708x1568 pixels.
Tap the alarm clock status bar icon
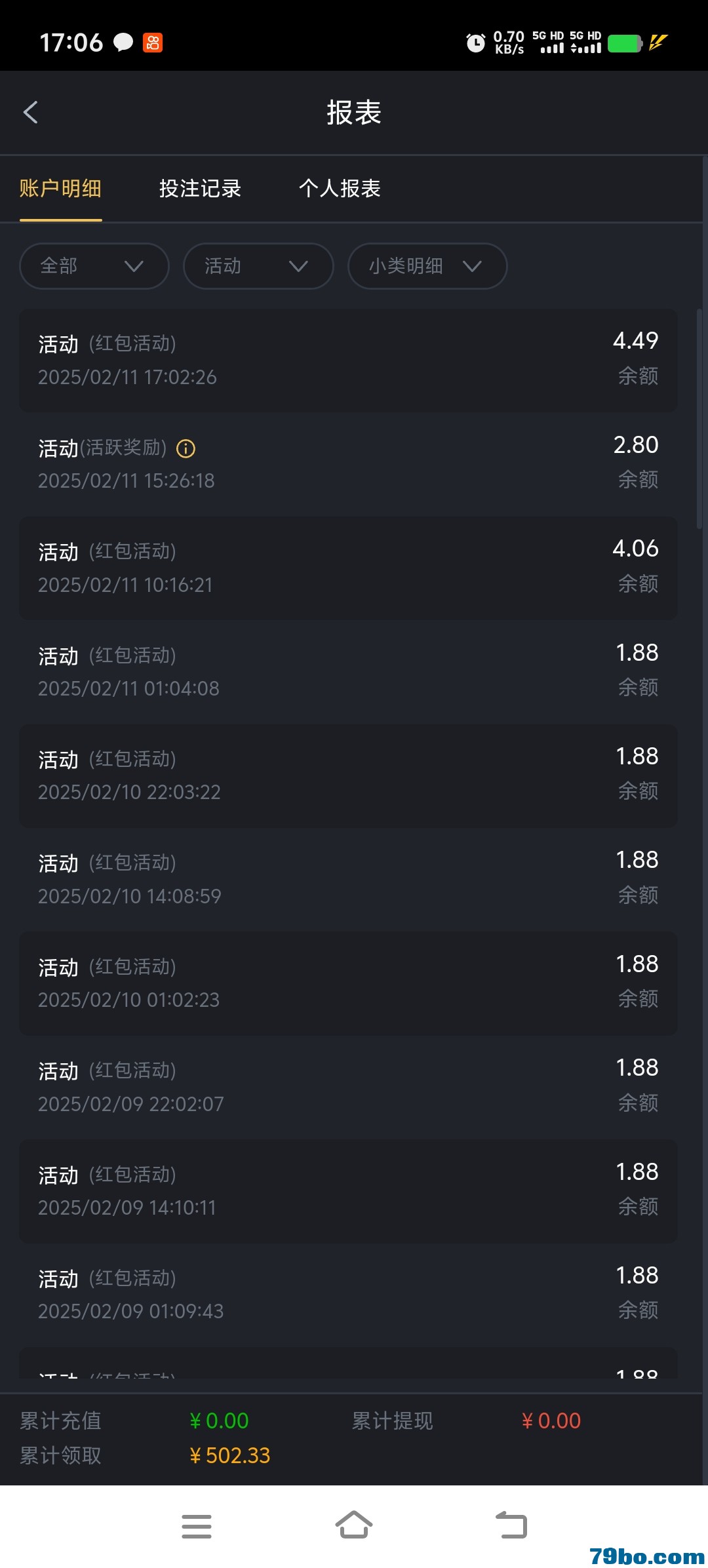point(475,43)
